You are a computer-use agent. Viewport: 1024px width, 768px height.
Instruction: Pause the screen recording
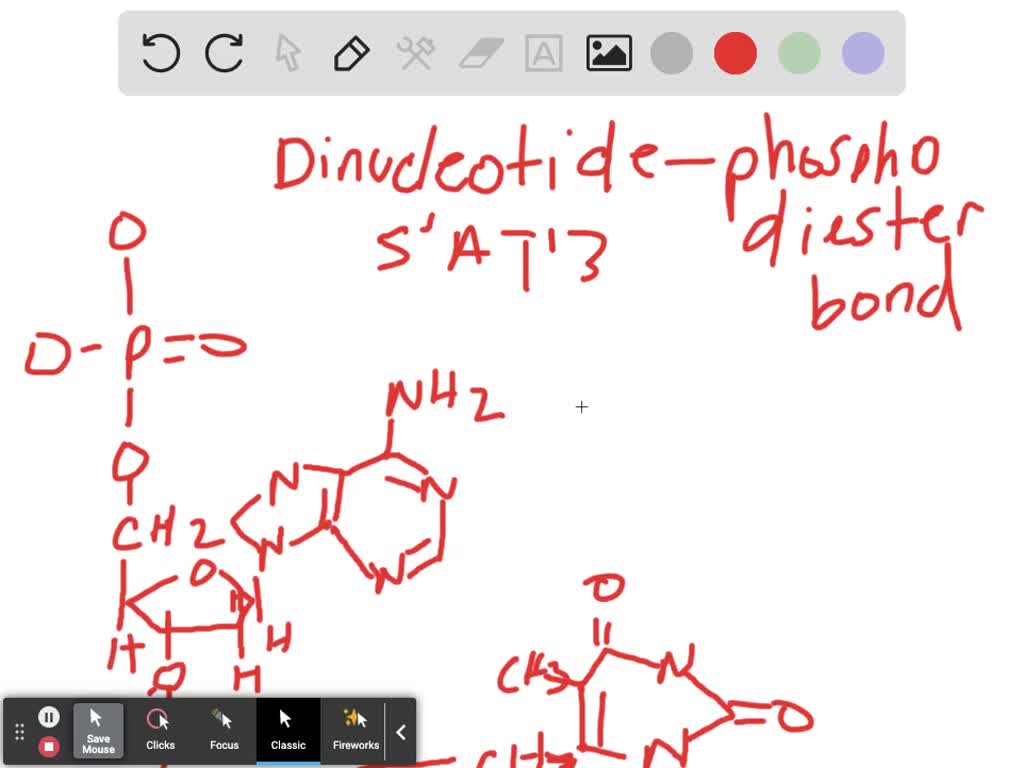pyautogui.click(x=49, y=716)
